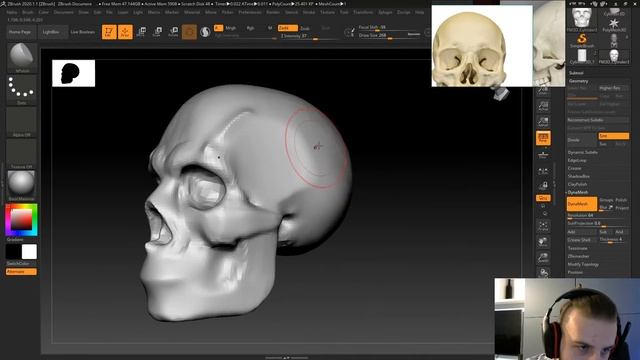The height and width of the screenshot is (360, 640).
Task: Click the sculptris-style S circle icon
Action: point(205,32)
